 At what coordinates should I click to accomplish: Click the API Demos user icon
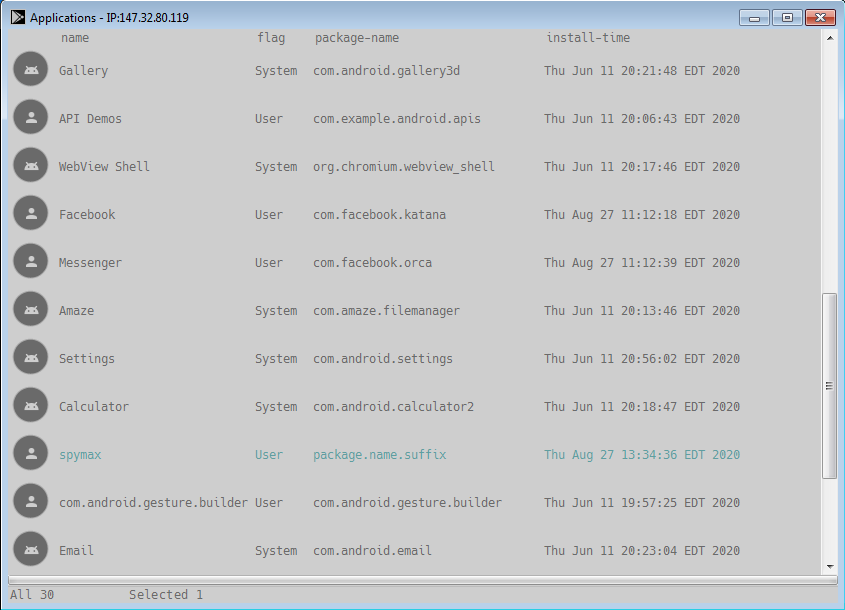pos(31,117)
